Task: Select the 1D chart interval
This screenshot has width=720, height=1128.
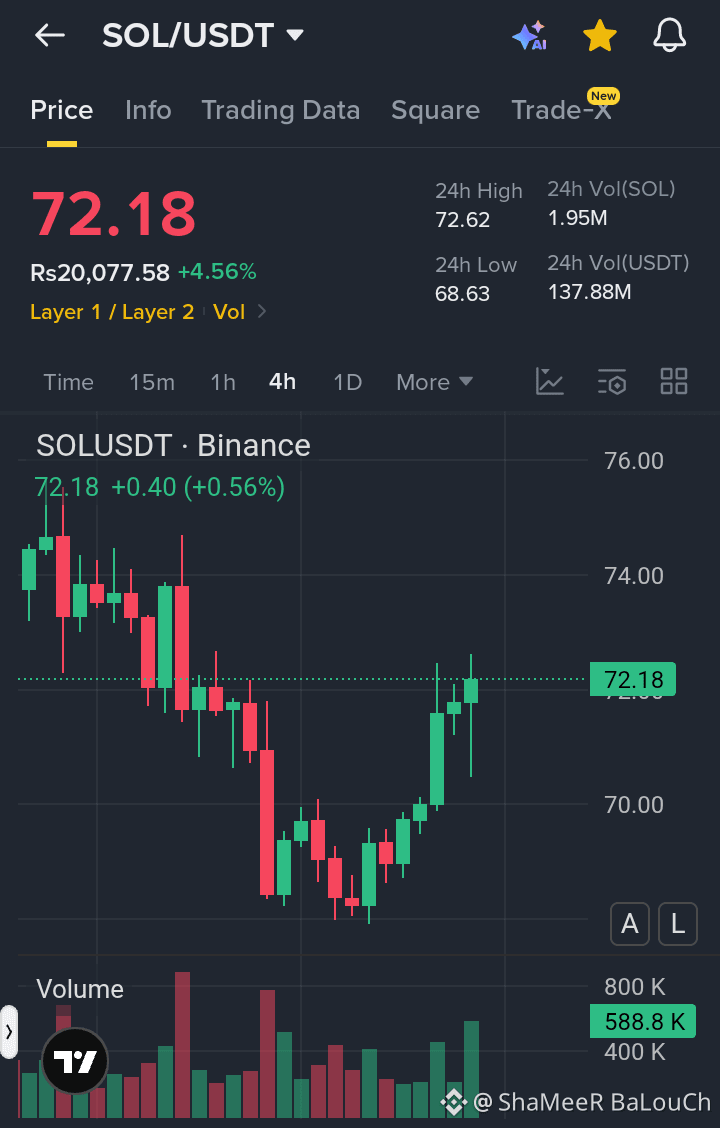Action: tap(347, 382)
